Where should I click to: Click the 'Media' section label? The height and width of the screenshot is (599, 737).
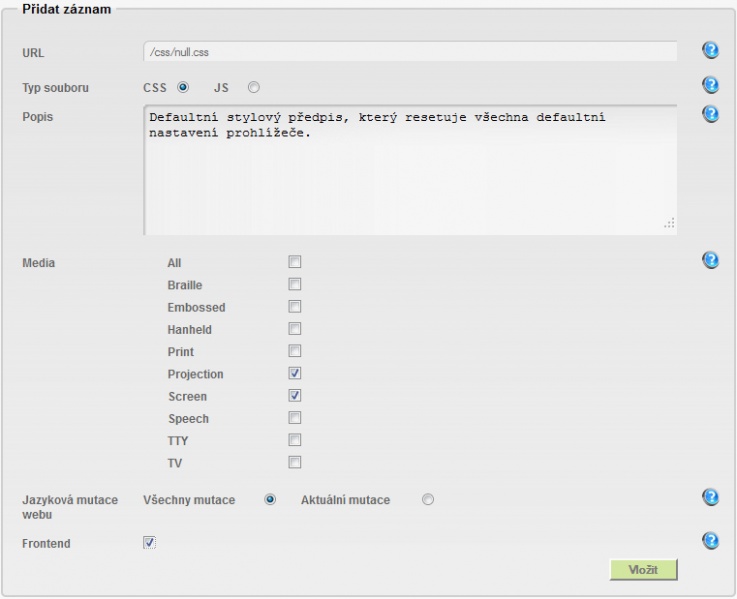click(x=39, y=263)
